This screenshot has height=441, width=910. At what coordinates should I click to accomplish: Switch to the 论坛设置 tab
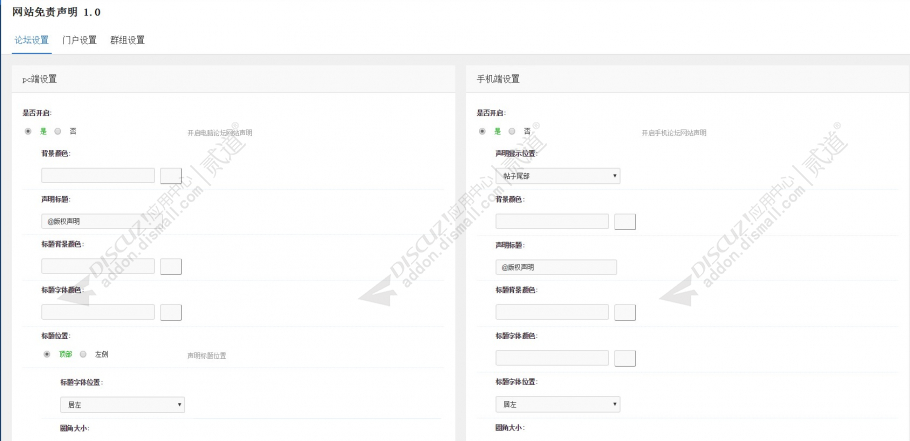point(32,40)
